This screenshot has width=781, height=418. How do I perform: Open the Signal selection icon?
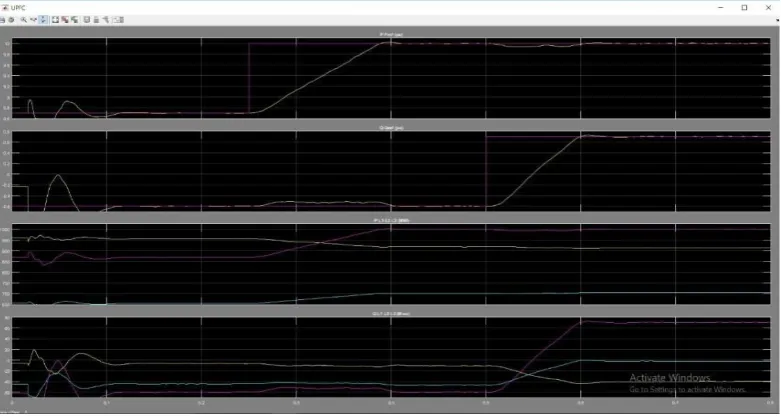[106, 20]
